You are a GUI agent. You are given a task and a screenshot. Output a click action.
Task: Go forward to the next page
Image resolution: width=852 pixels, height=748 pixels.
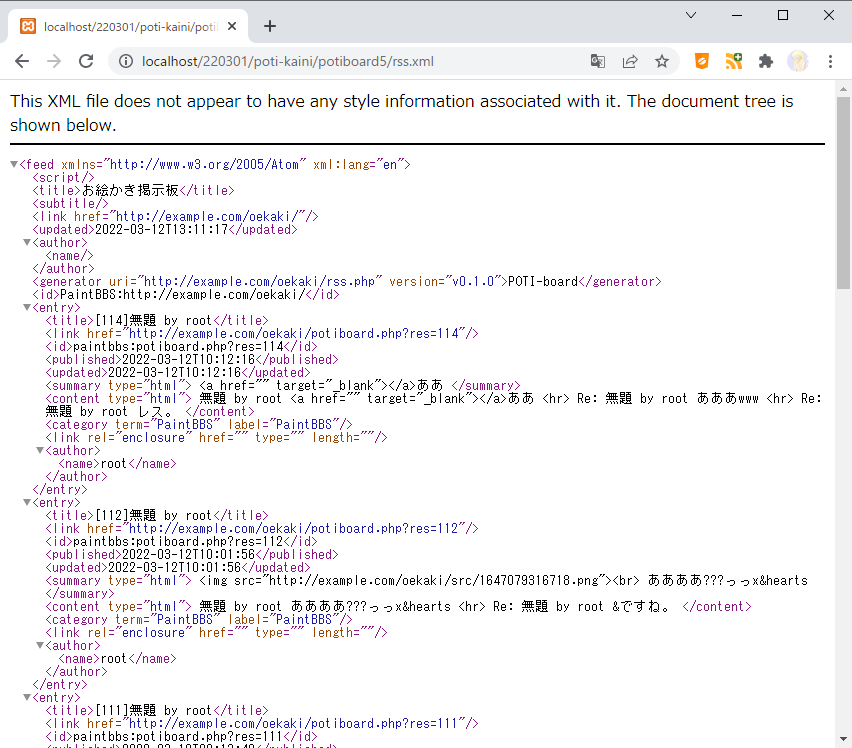(x=54, y=61)
